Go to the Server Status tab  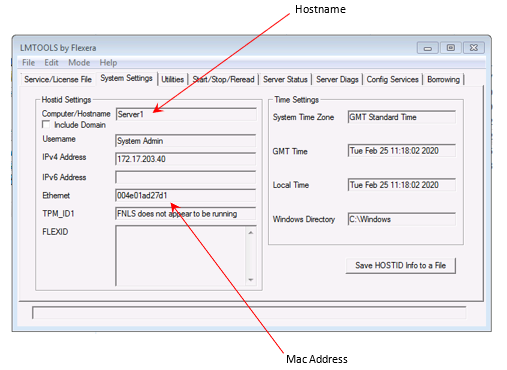285,79
